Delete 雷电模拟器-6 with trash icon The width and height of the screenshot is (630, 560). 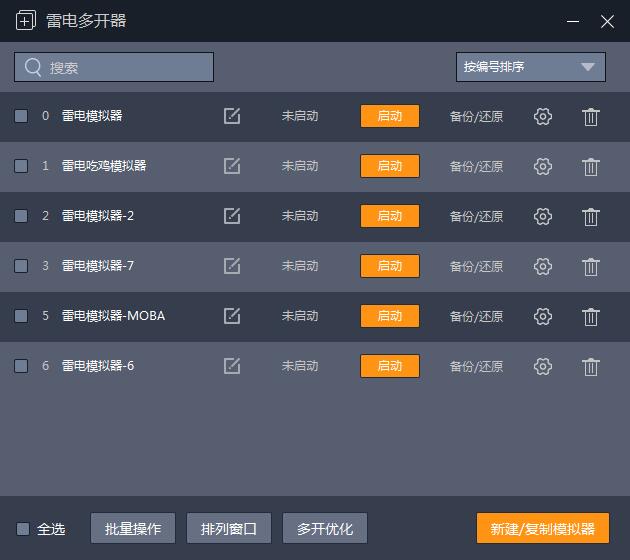pyautogui.click(x=591, y=367)
